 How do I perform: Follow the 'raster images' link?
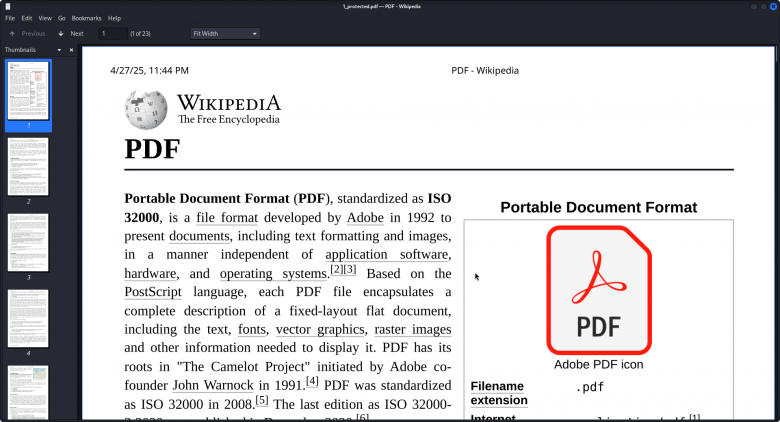[x=413, y=329]
